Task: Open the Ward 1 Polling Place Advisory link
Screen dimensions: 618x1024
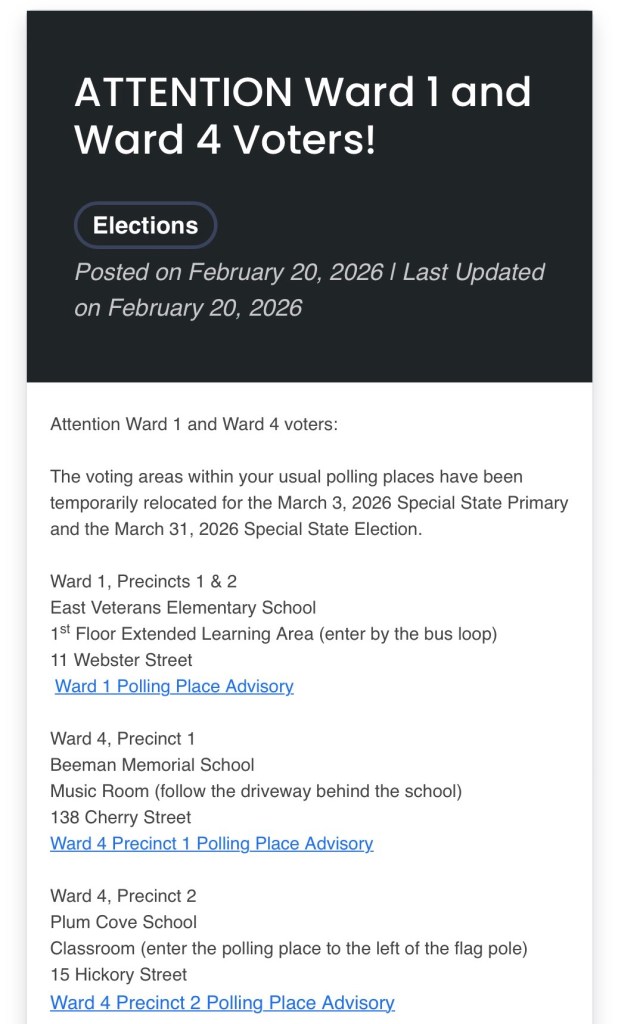Action: 174,686
